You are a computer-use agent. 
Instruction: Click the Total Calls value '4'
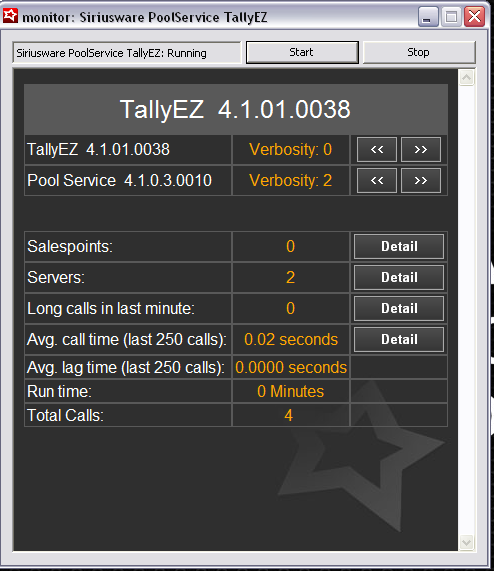pos(289,416)
